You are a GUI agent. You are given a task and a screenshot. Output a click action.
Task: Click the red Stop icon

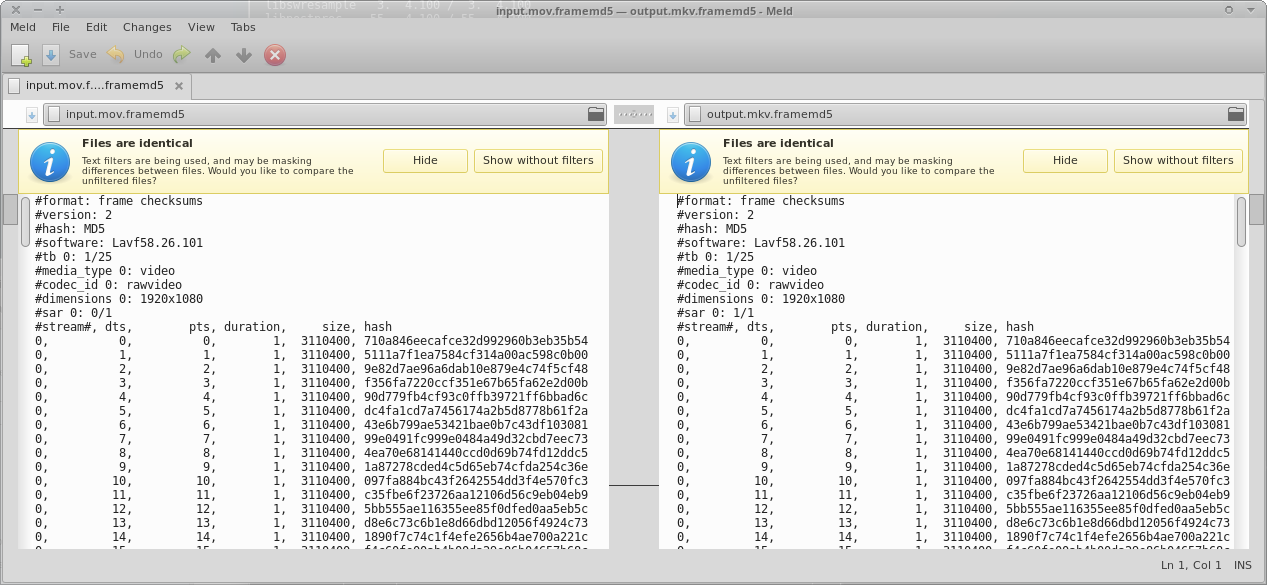pyautogui.click(x=275, y=55)
